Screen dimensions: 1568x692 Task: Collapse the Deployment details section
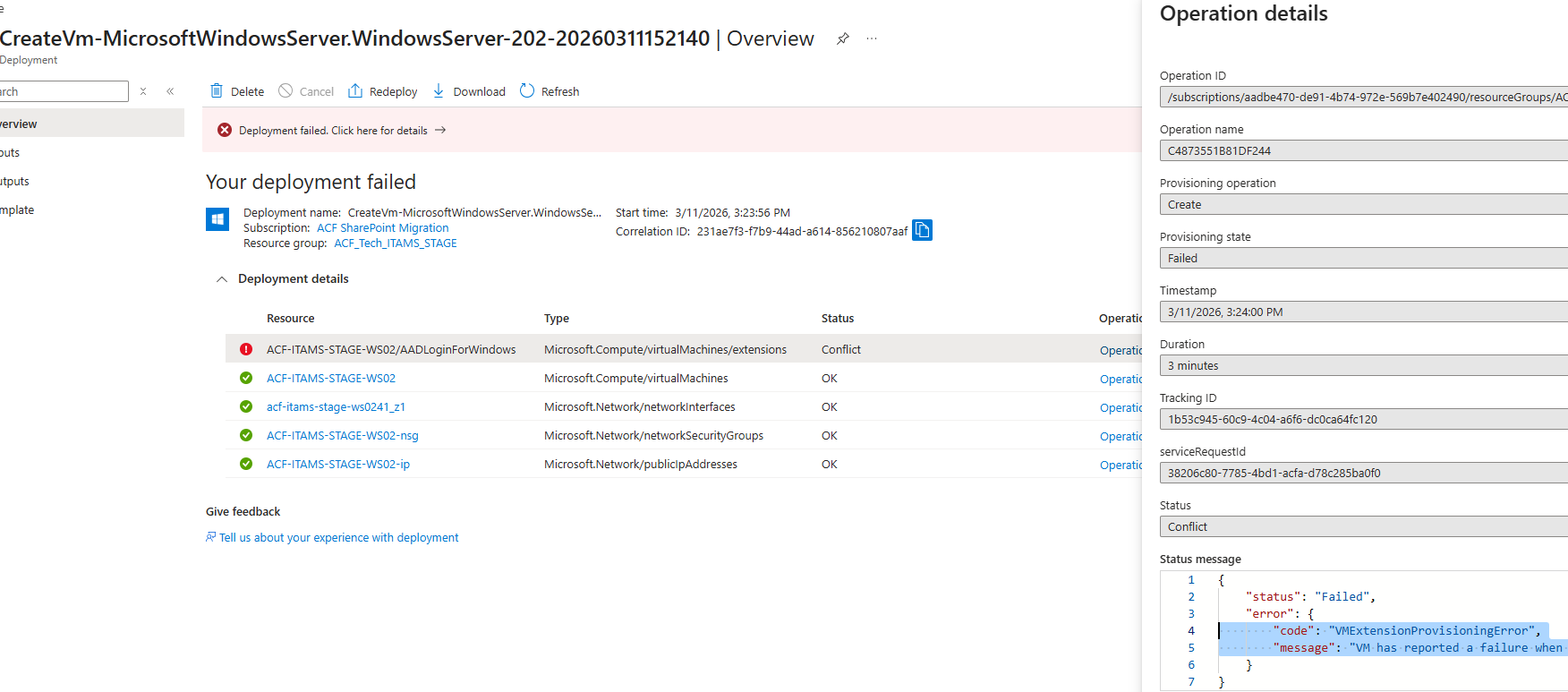(222, 279)
